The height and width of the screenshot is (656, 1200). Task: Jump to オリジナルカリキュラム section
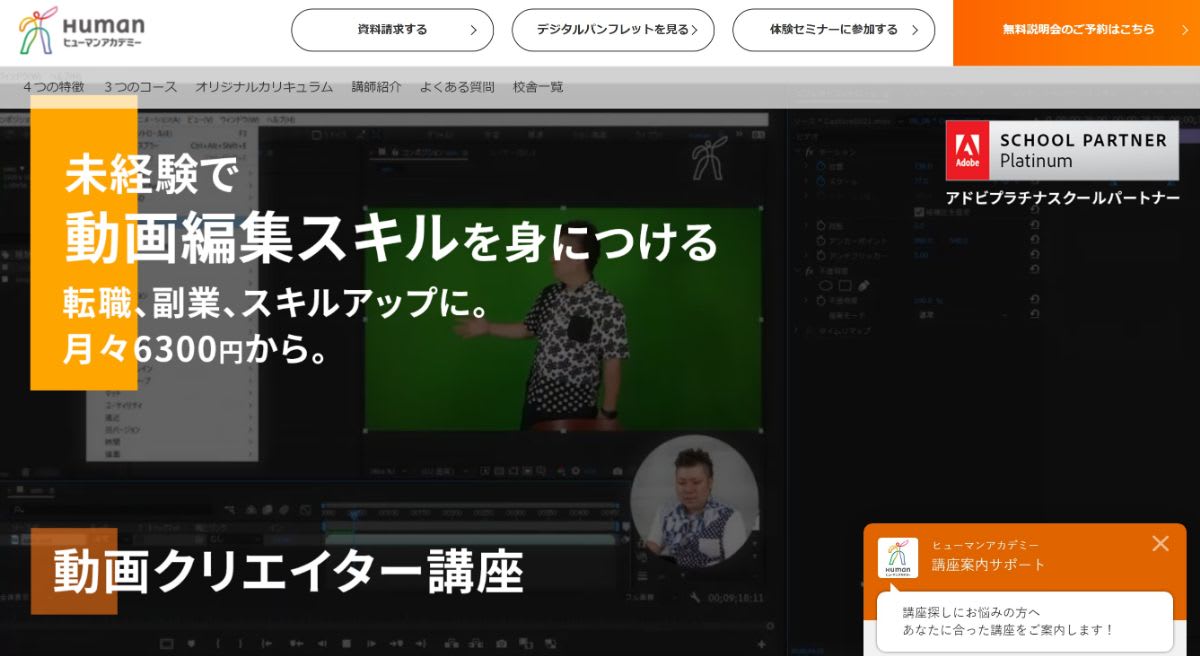point(264,87)
